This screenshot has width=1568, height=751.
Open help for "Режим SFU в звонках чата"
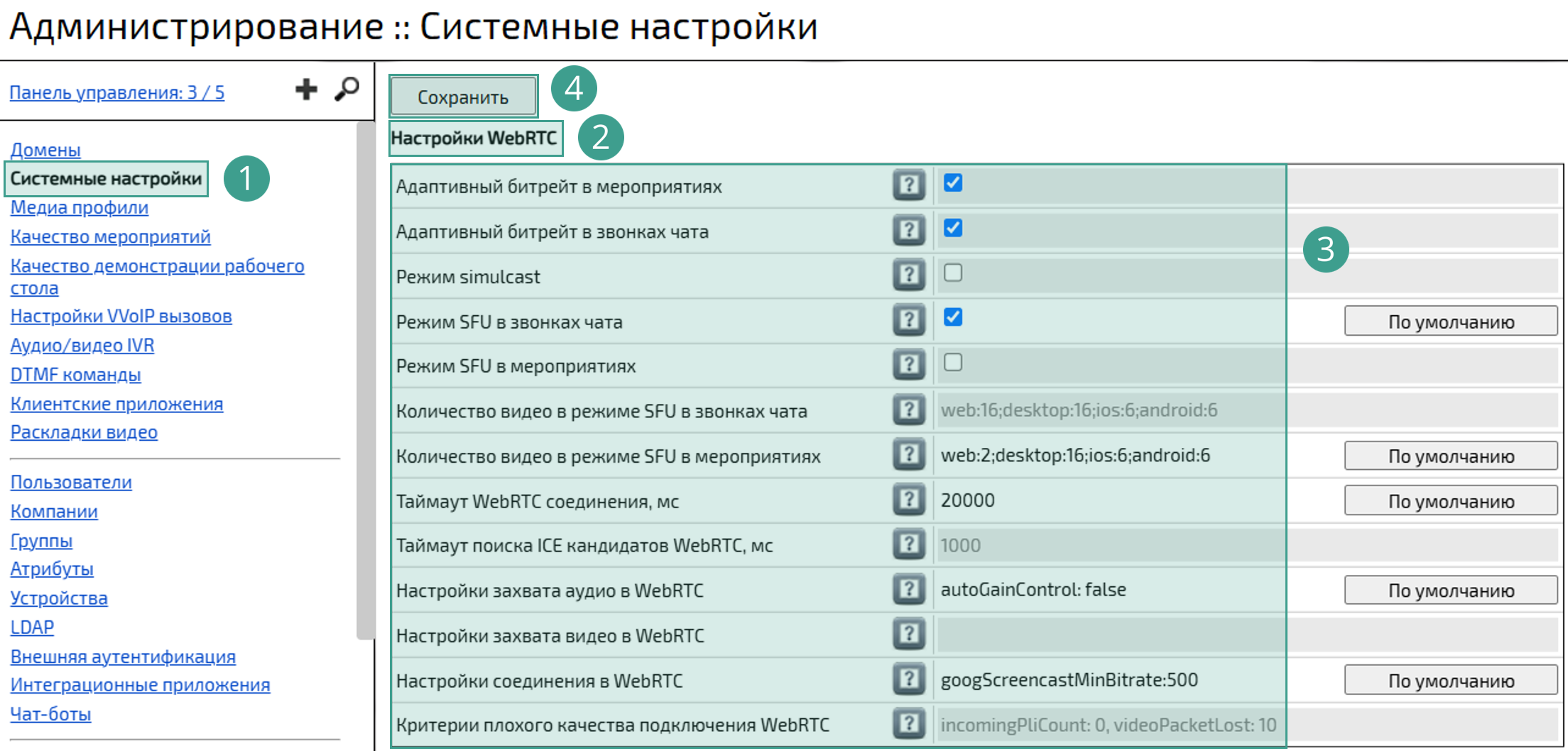(909, 319)
